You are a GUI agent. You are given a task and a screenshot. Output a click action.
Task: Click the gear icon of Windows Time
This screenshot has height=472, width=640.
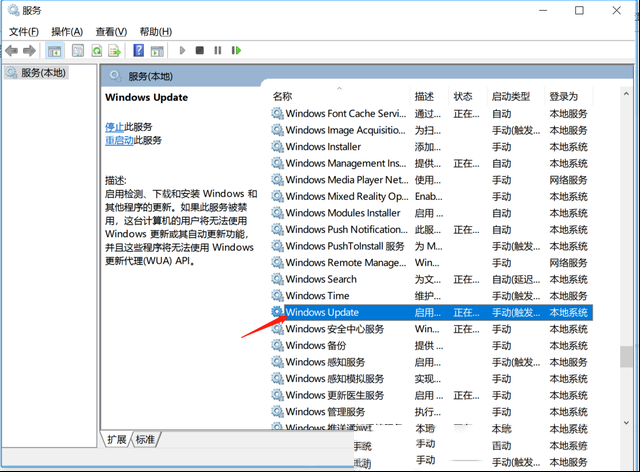(x=278, y=295)
